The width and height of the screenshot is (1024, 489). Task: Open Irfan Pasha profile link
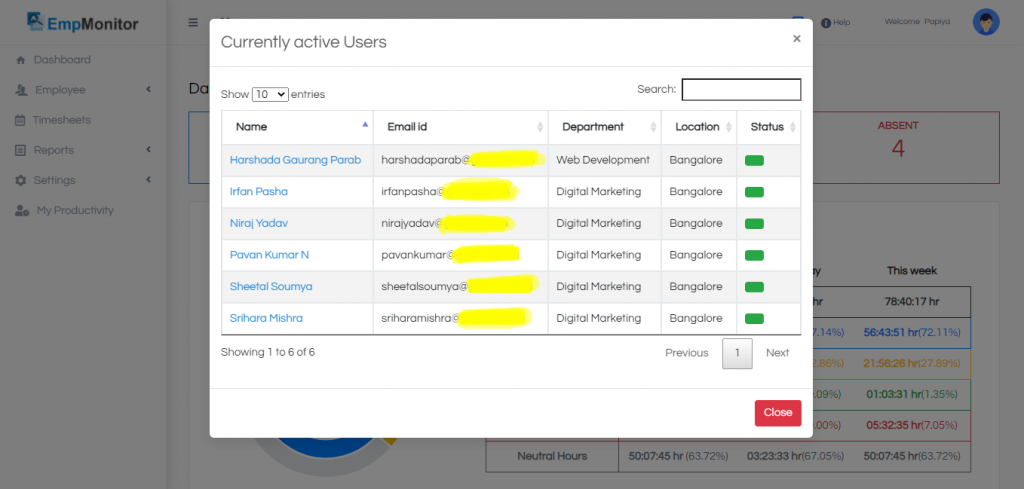pos(259,192)
